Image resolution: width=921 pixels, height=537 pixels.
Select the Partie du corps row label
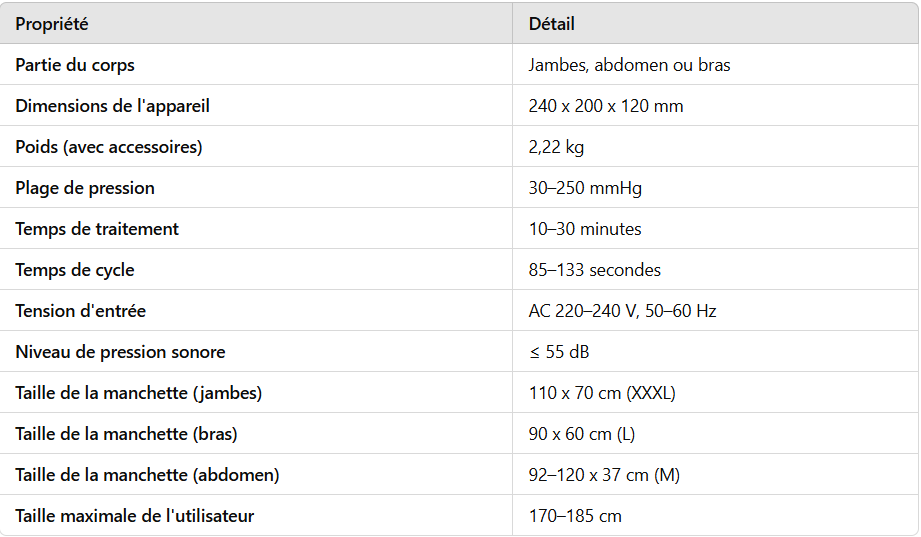pos(75,65)
